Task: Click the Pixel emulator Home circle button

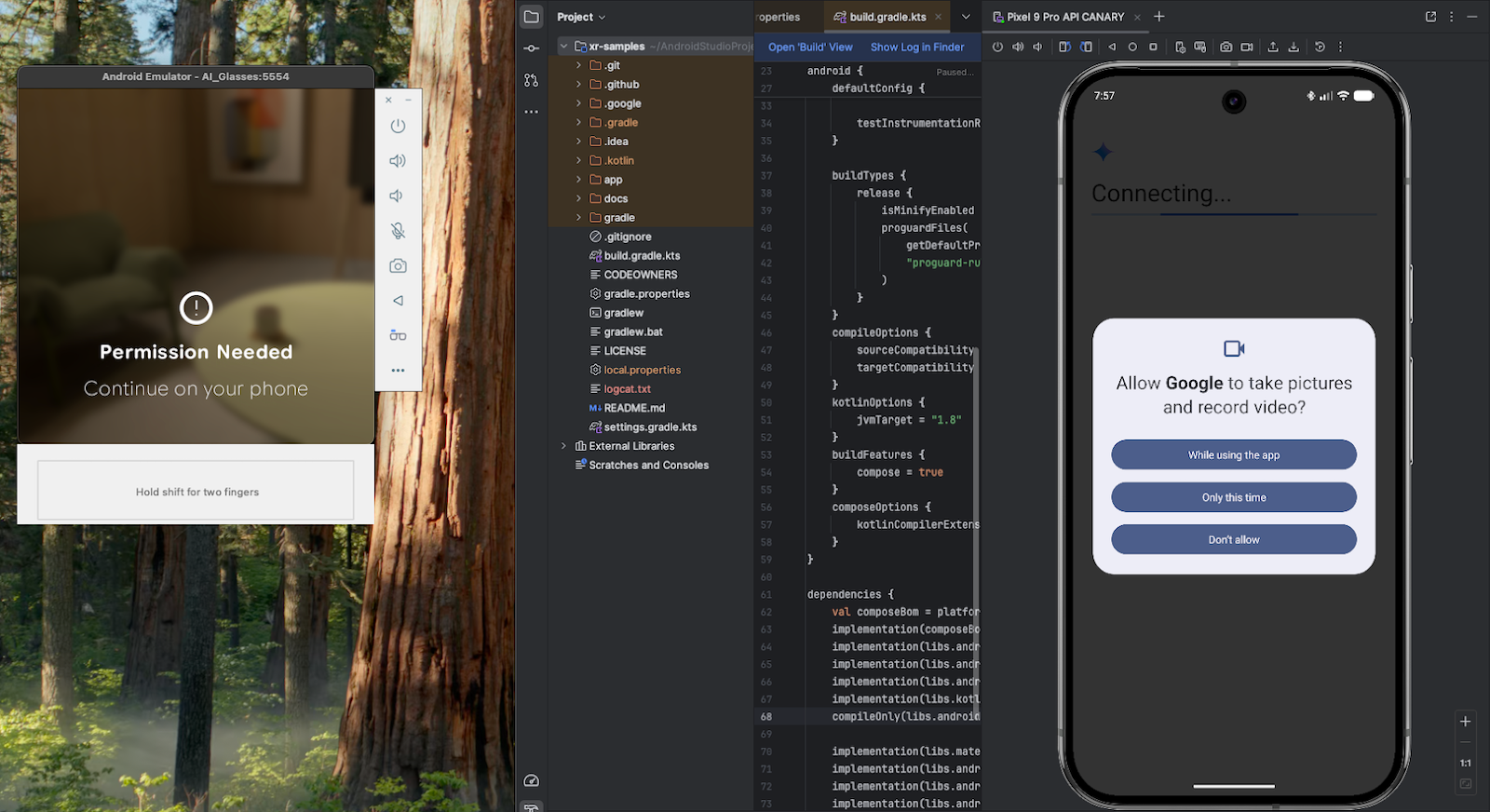Action: click(x=1132, y=47)
